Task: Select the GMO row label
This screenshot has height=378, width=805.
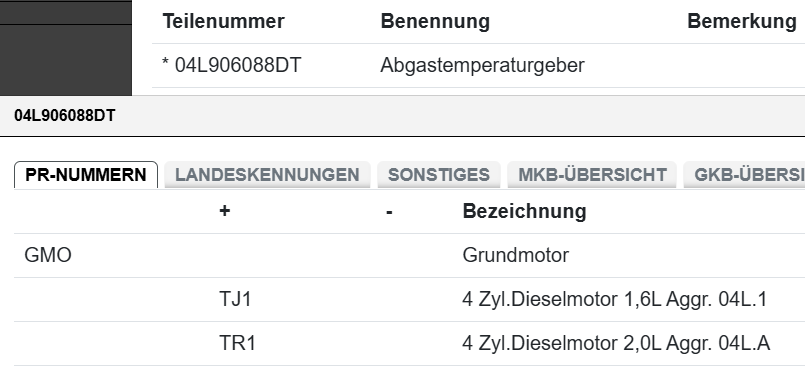Action: pos(48,255)
